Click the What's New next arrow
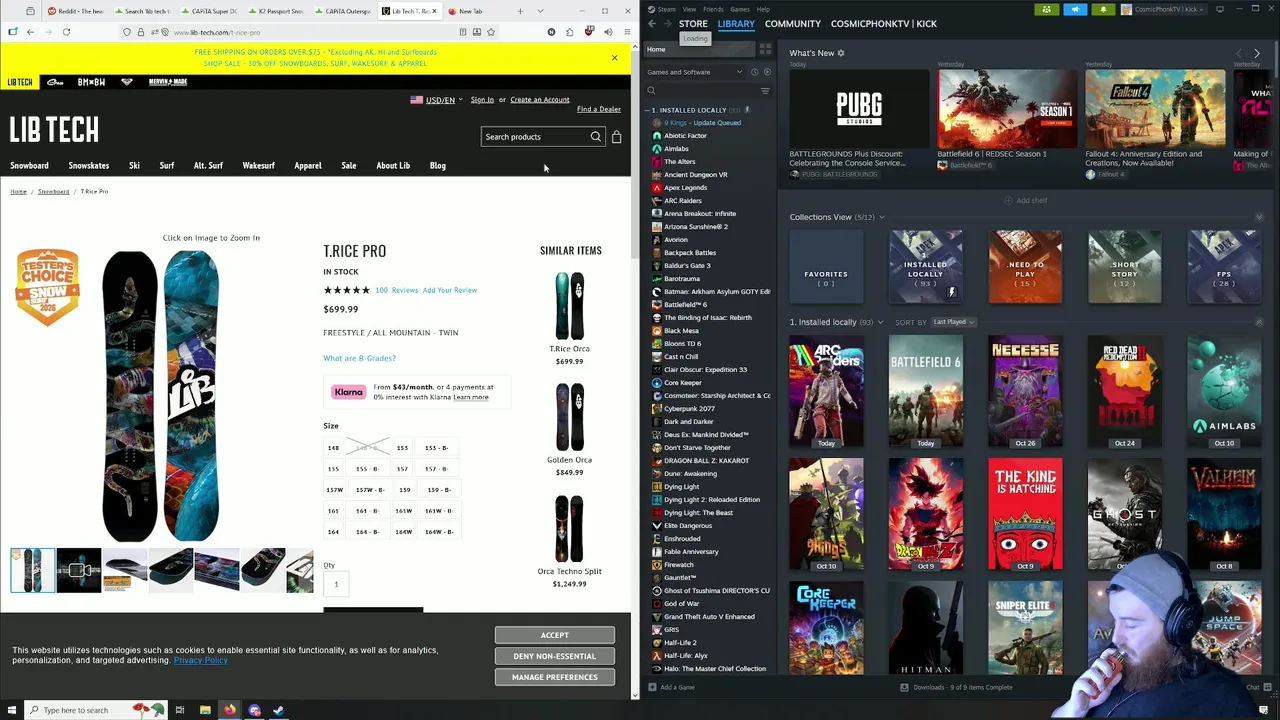 (x=1257, y=53)
